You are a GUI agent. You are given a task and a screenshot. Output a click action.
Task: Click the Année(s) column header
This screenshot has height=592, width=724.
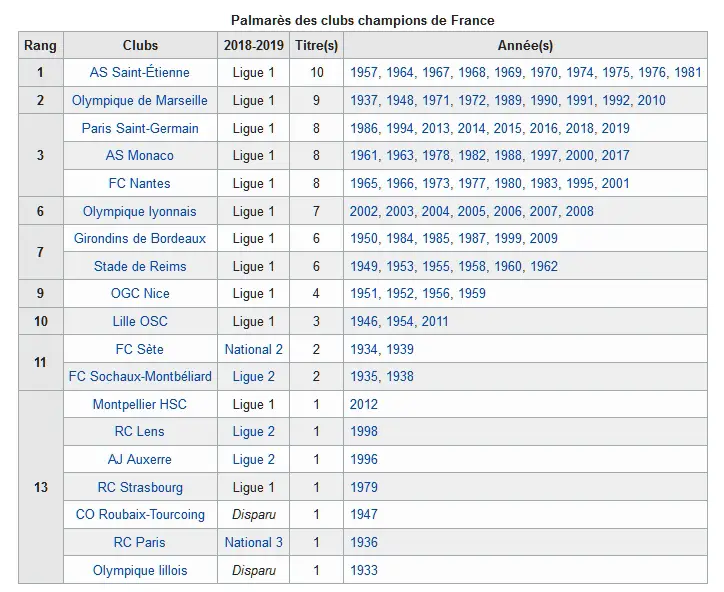click(525, 45)
